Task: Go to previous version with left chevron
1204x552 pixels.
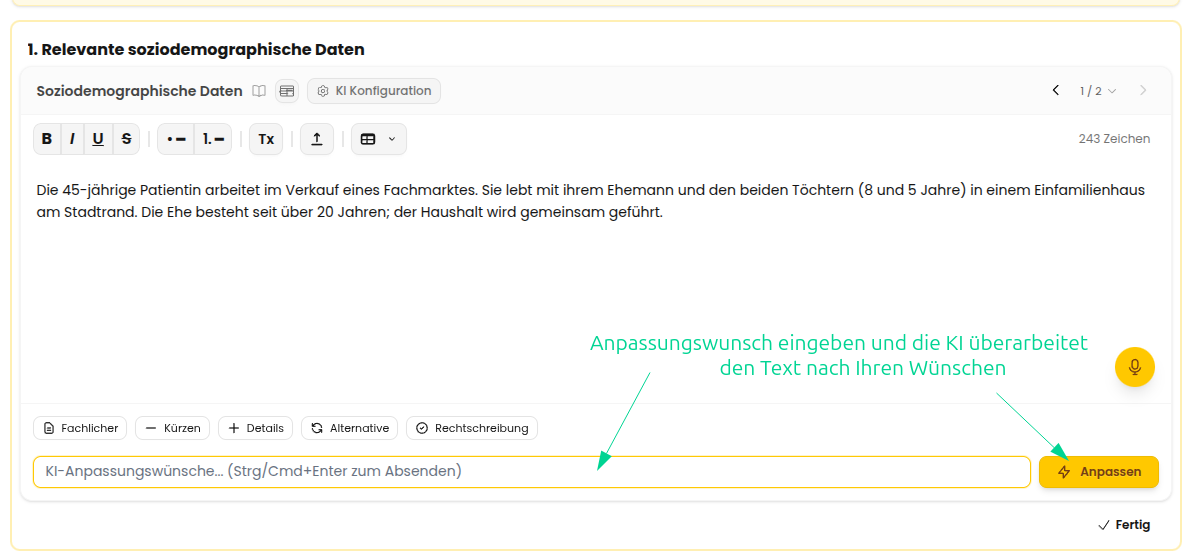Action: [x=1056, y=91]
